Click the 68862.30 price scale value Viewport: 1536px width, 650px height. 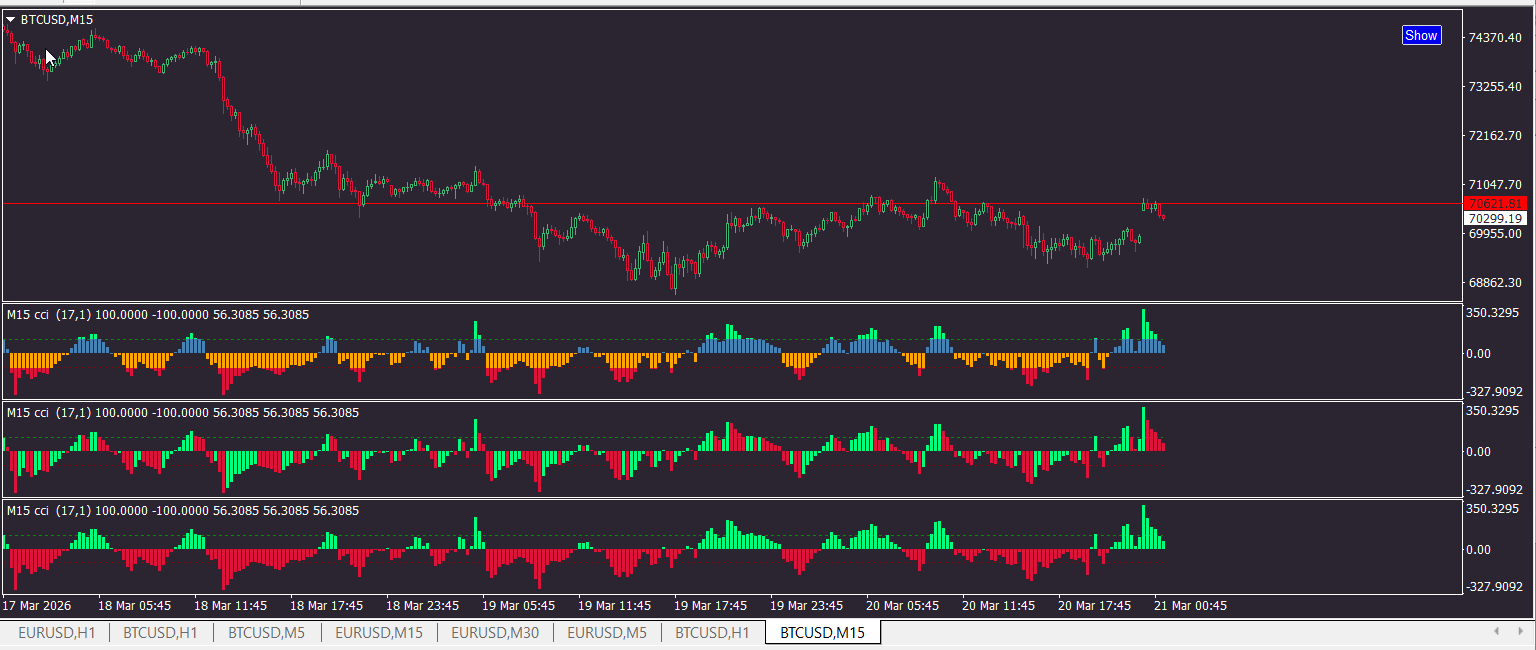pyautogui.click(x=1494, y=283)
